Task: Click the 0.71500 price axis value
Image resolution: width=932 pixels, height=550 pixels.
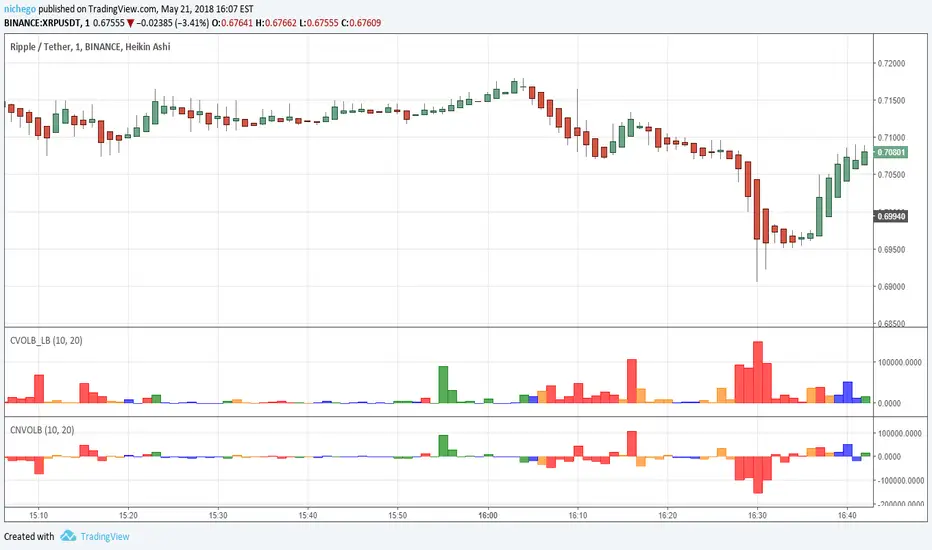Action: (x=891, y=100)
